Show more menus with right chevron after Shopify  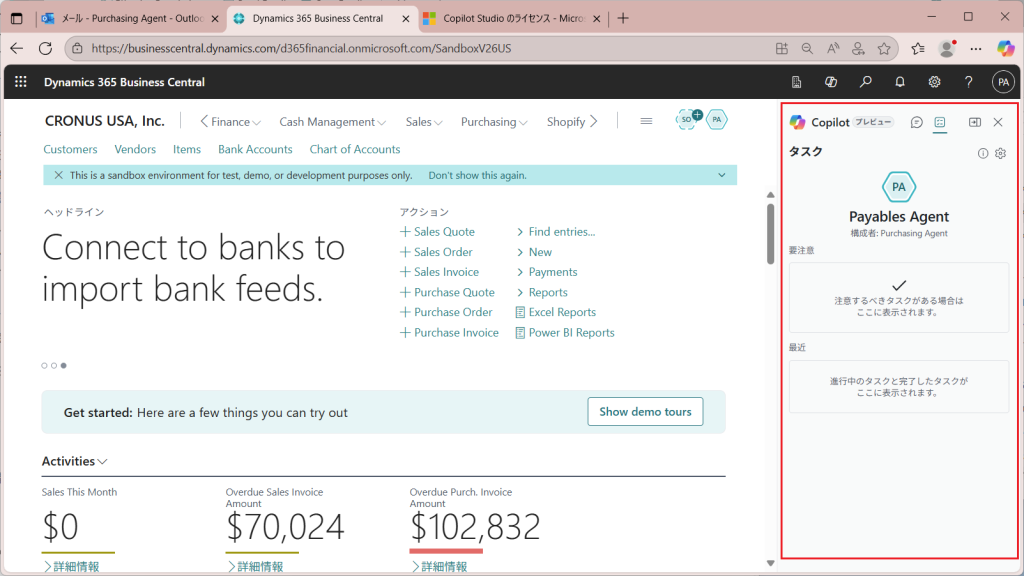coord(594,121)
